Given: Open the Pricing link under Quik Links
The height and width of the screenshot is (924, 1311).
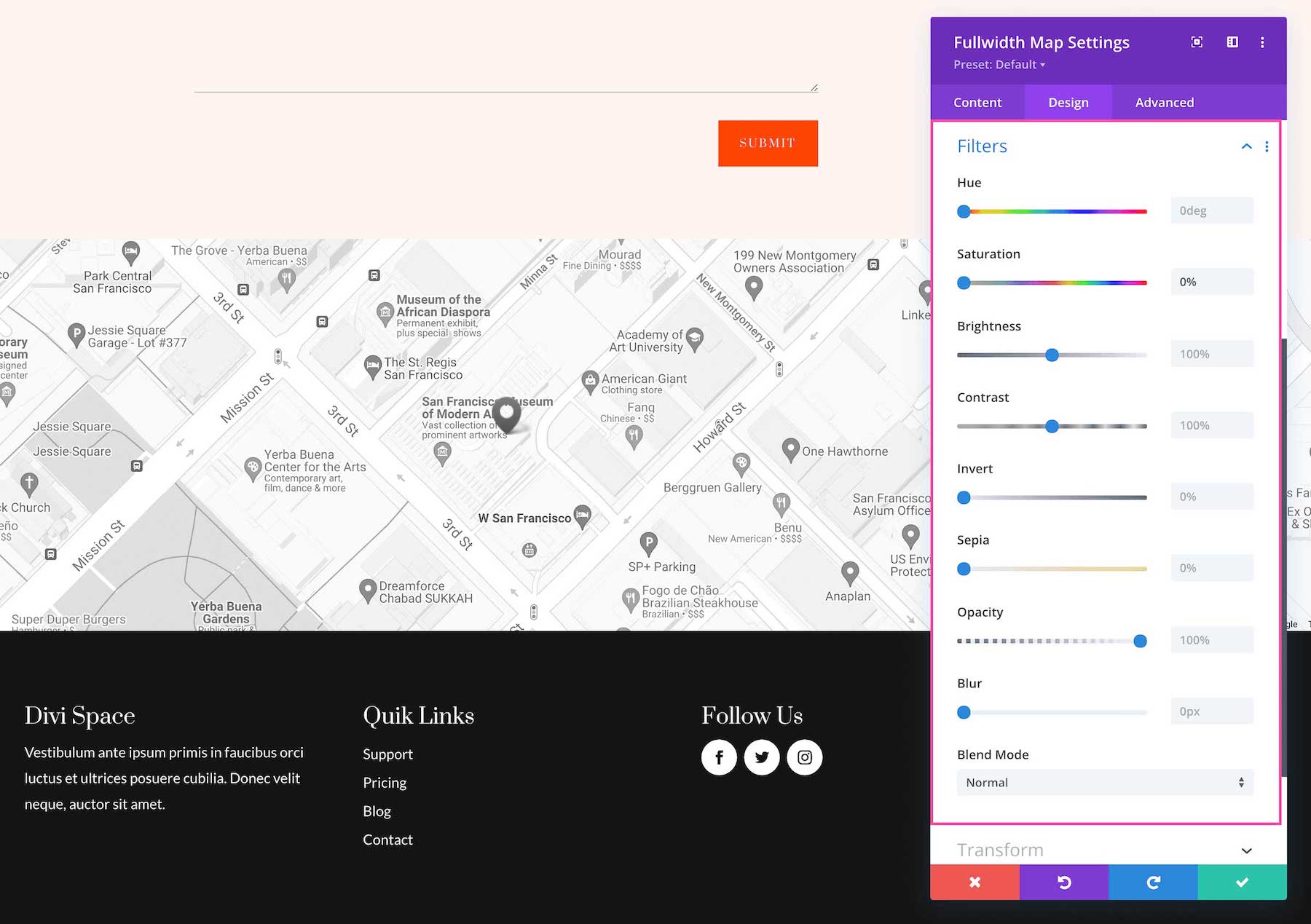Looking at the screenshot, I should [385, 782].
